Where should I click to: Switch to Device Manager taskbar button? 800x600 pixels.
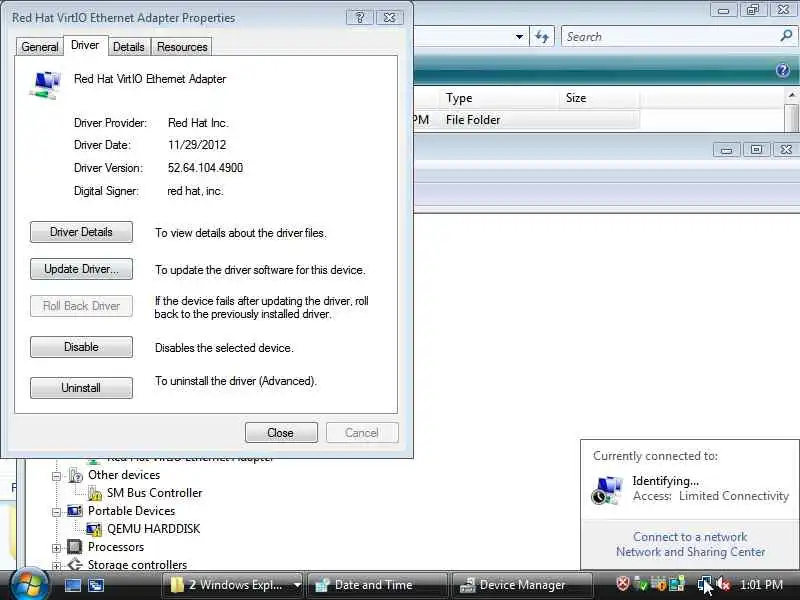(x=522, y=585)
